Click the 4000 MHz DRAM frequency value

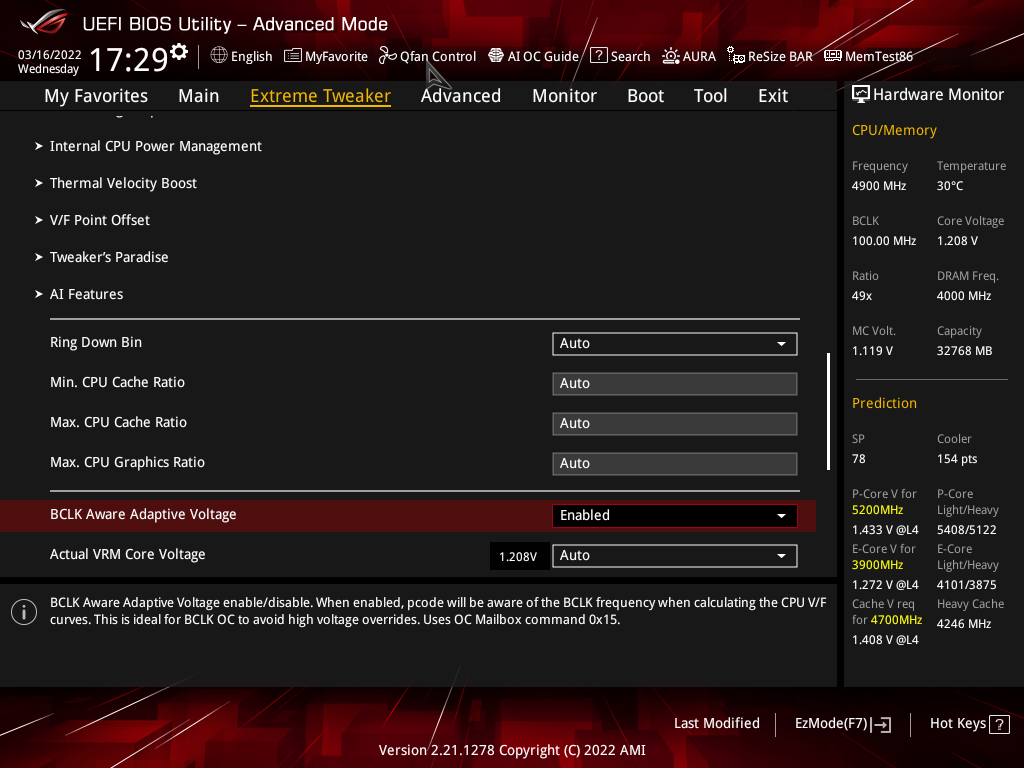pos(964,296)
